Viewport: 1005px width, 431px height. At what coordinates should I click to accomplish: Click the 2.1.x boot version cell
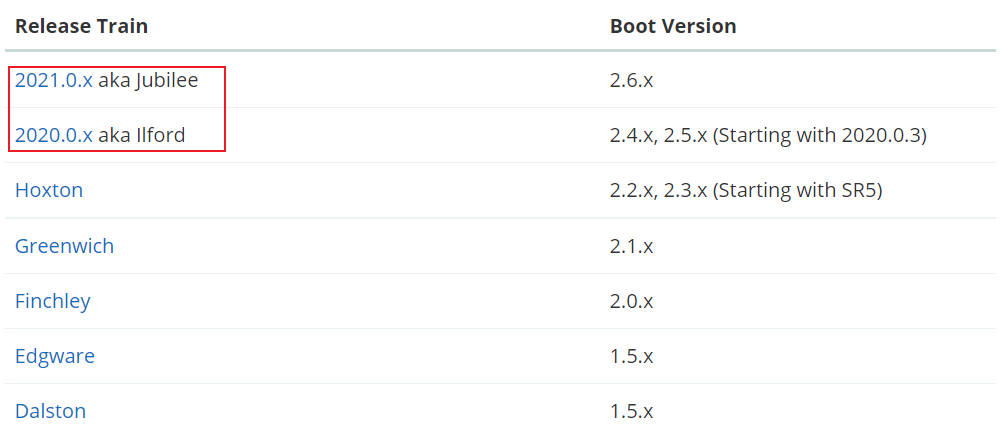(x=631, y=246)
